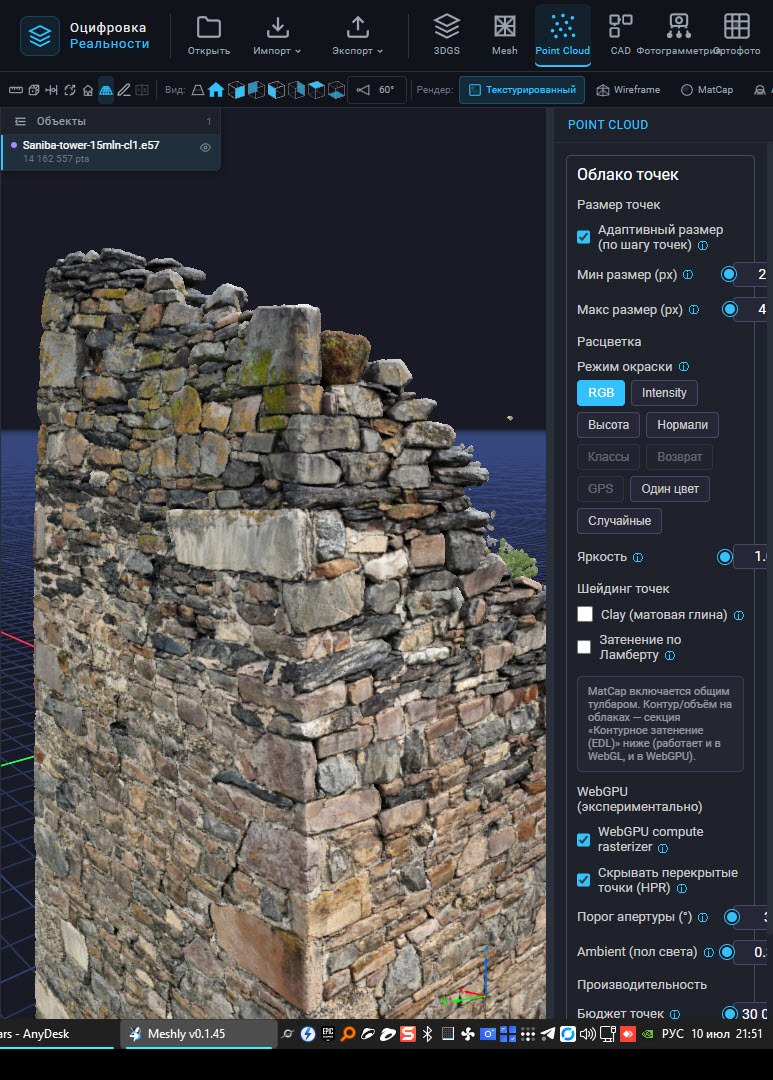The width and height of the screenshot is (773, 1080).
Task: Show info for Мин размер (px)
Action: tap(688, 274)
